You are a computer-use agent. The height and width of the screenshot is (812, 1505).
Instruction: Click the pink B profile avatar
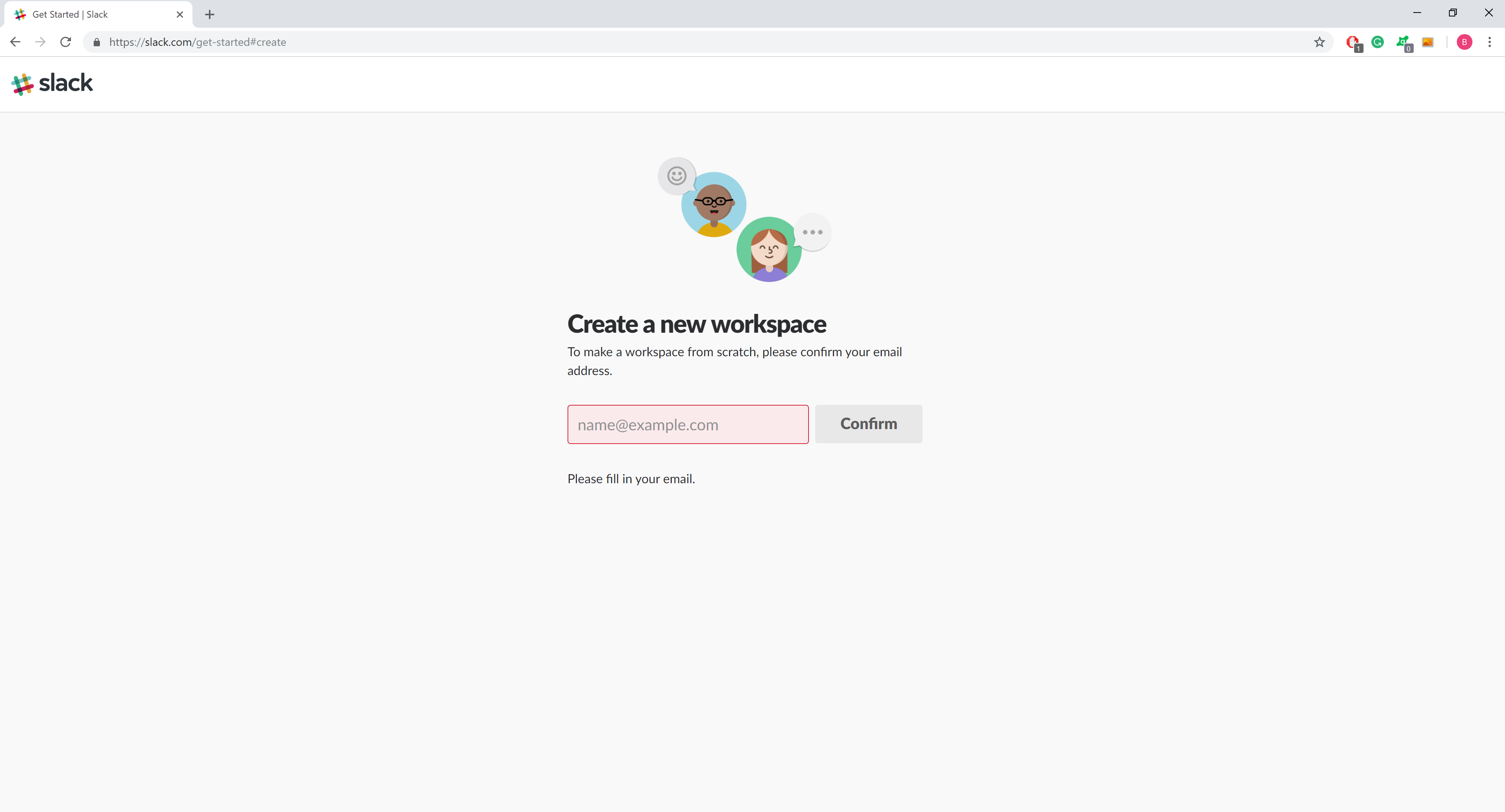click(x=1464, y=42)
